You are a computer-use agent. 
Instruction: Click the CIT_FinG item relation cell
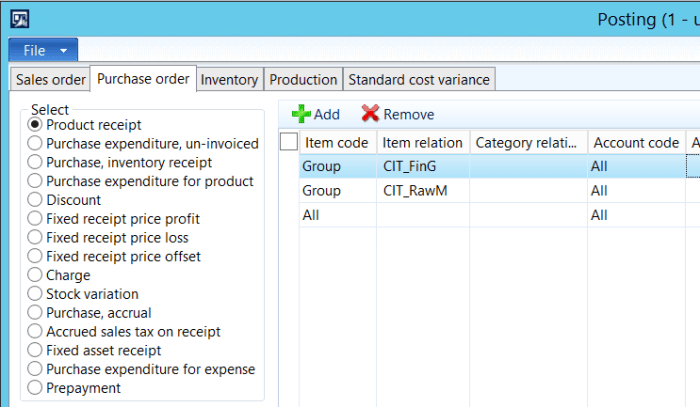point(423,166)
